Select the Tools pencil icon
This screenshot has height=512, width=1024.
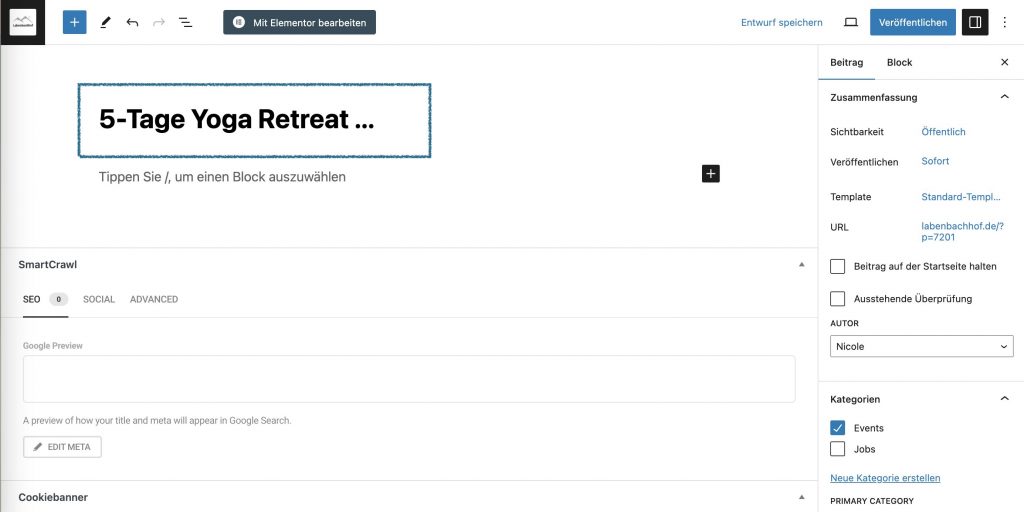tap(105, 22)
